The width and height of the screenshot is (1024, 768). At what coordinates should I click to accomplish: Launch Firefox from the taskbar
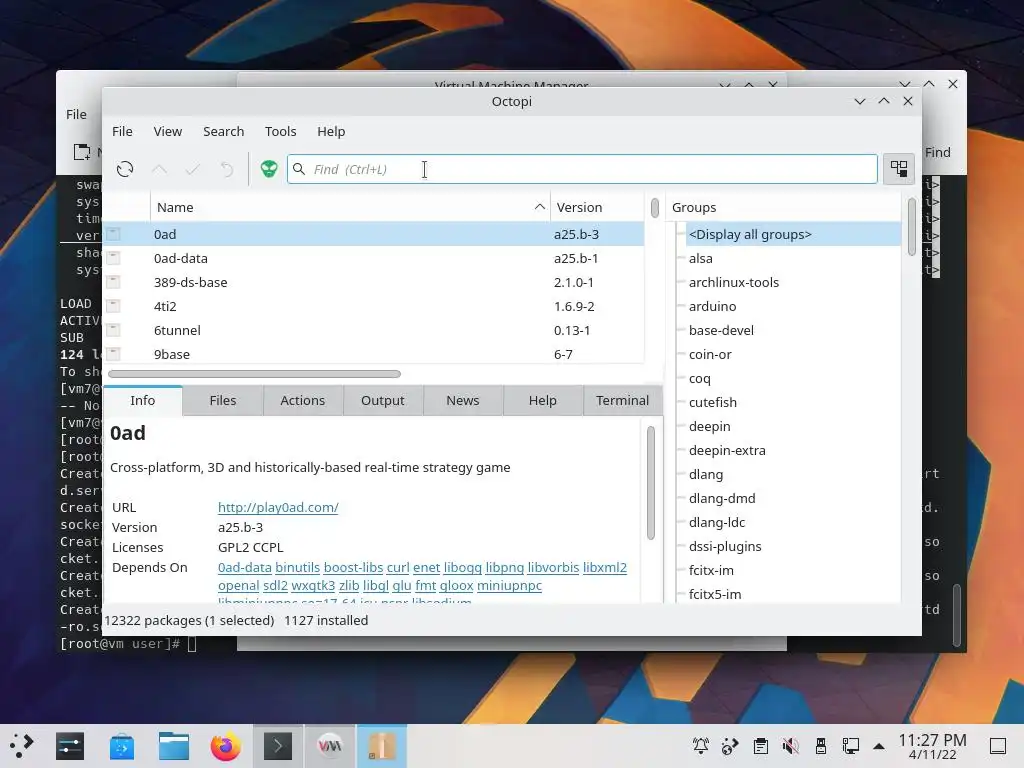point(225,746)
